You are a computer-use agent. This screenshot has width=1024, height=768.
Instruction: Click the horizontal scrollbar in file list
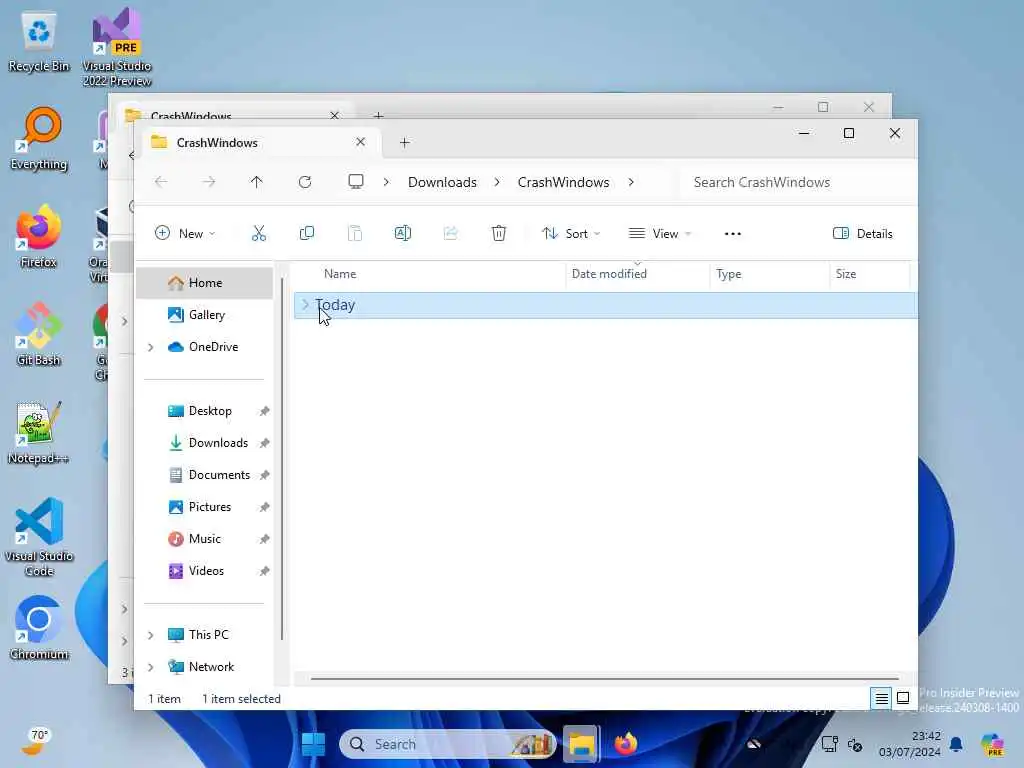pos(605,679)
